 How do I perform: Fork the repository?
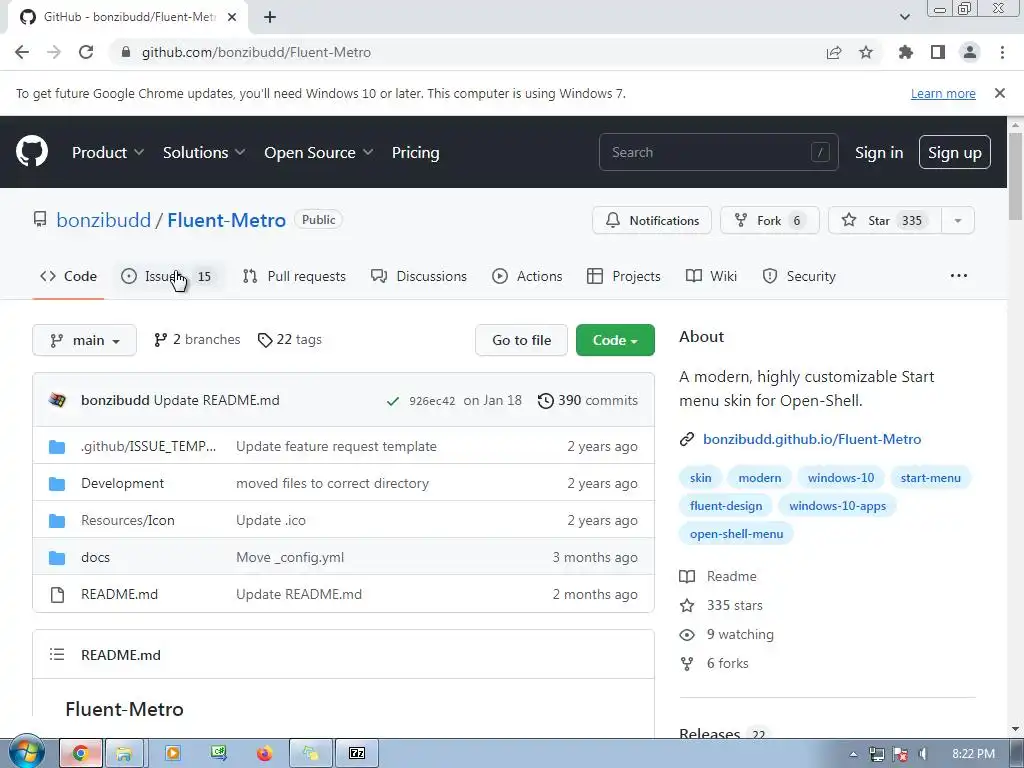(x=769, y=221)
